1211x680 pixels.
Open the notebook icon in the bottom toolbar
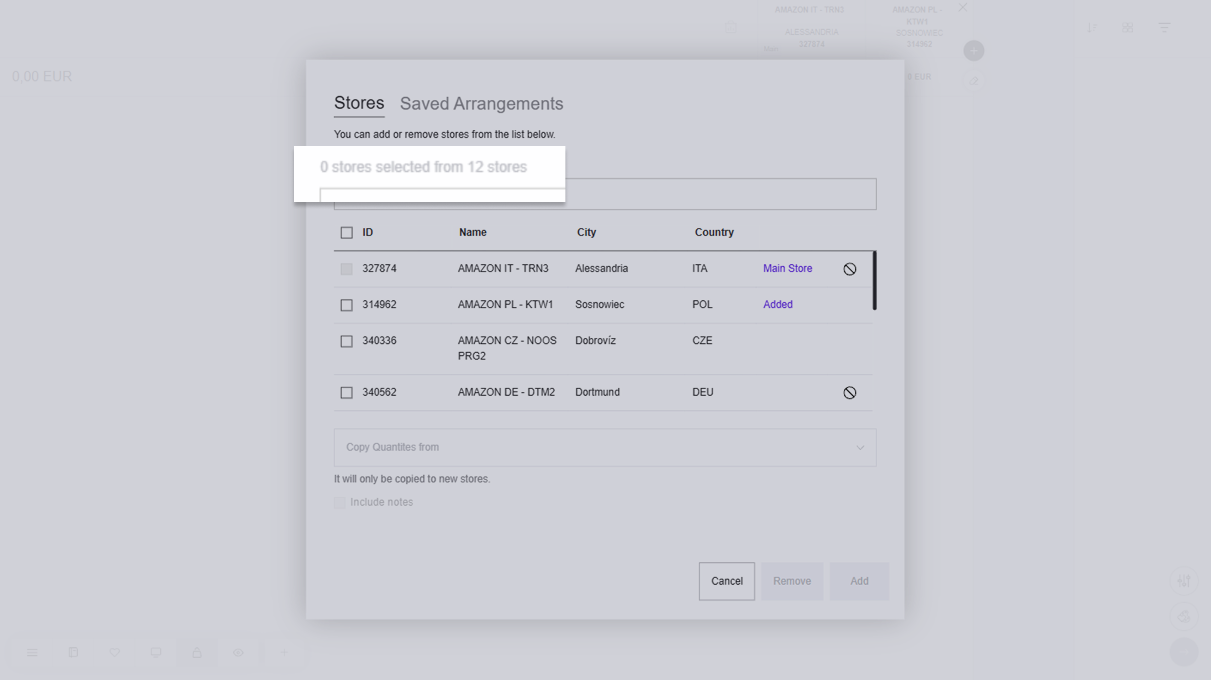tap(73, 653)
